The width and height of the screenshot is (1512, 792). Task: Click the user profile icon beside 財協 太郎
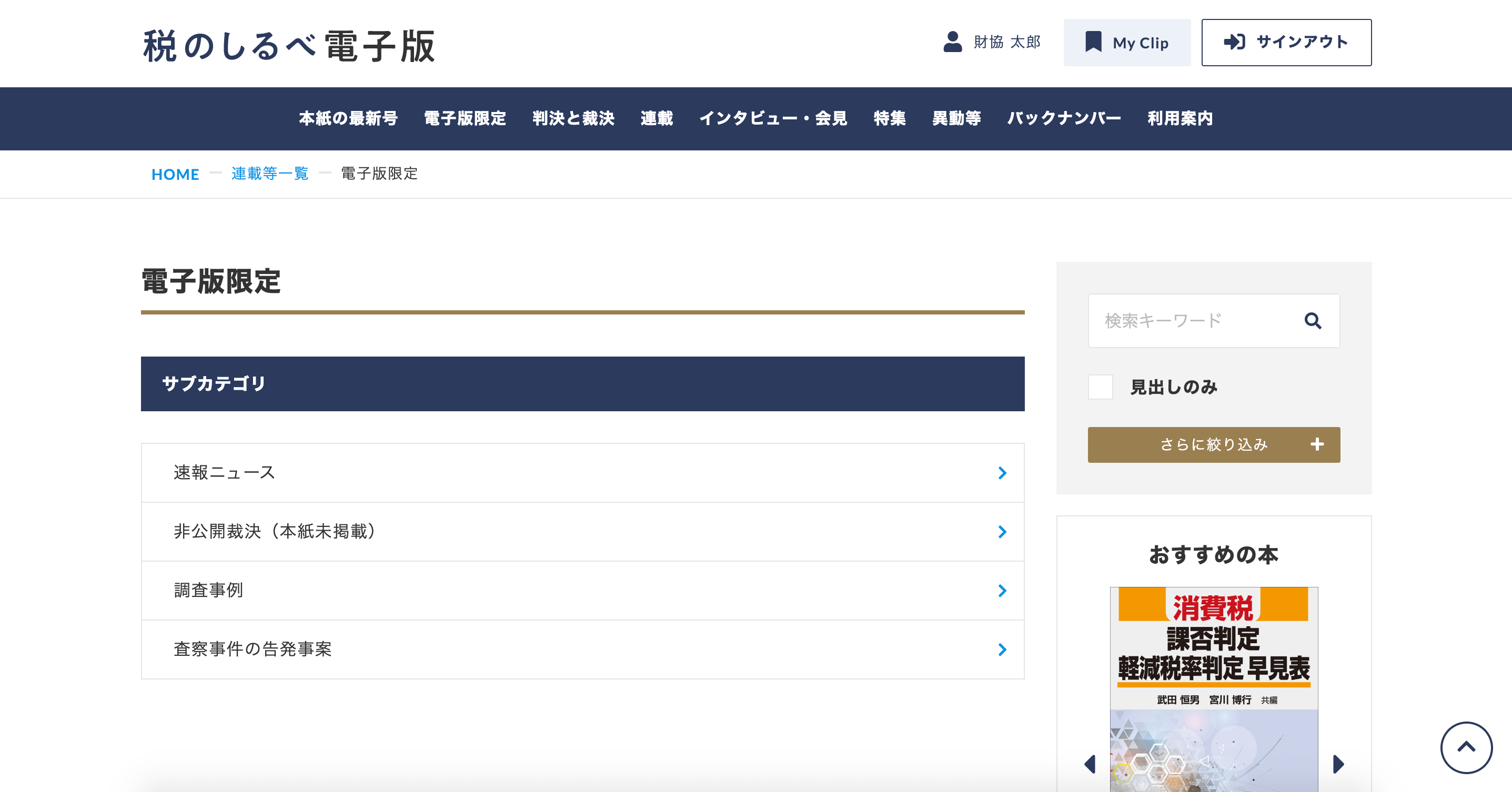[952, 42]
